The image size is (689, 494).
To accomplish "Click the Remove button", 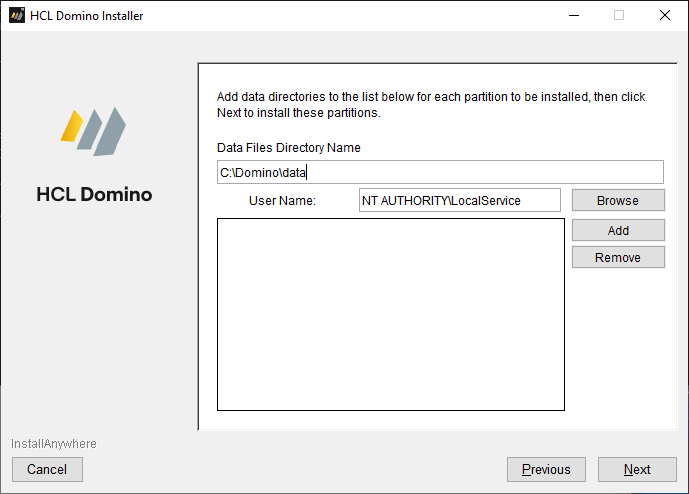I will click(x=618, y=257).
